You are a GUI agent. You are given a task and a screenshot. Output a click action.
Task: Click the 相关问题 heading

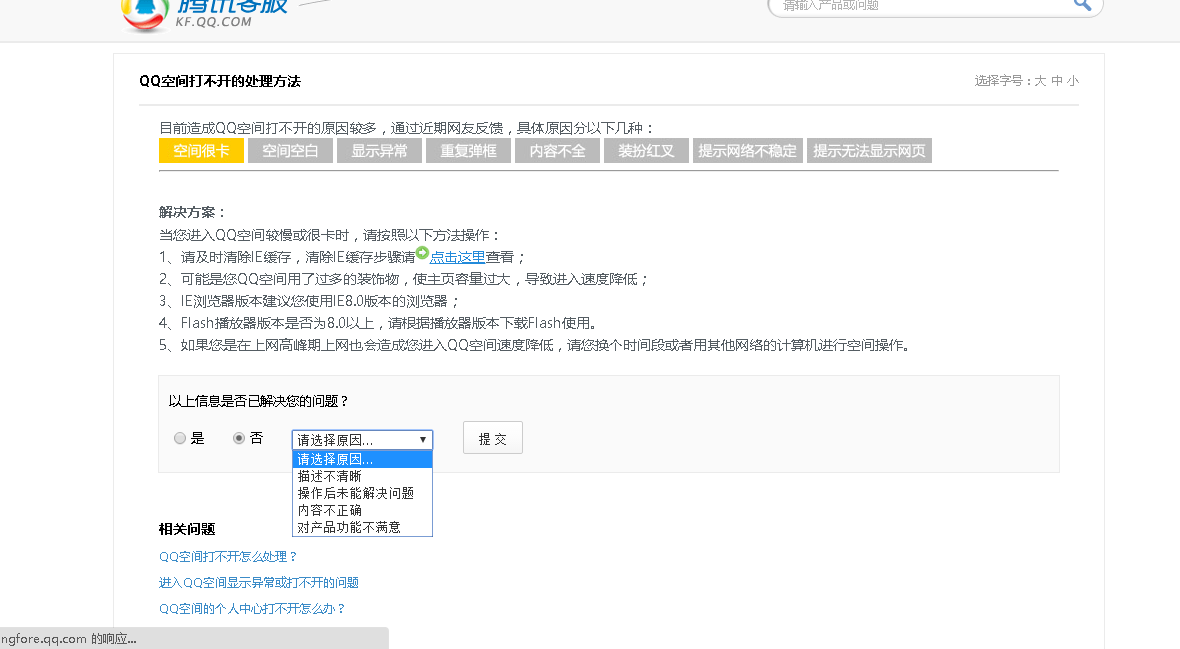187,529
